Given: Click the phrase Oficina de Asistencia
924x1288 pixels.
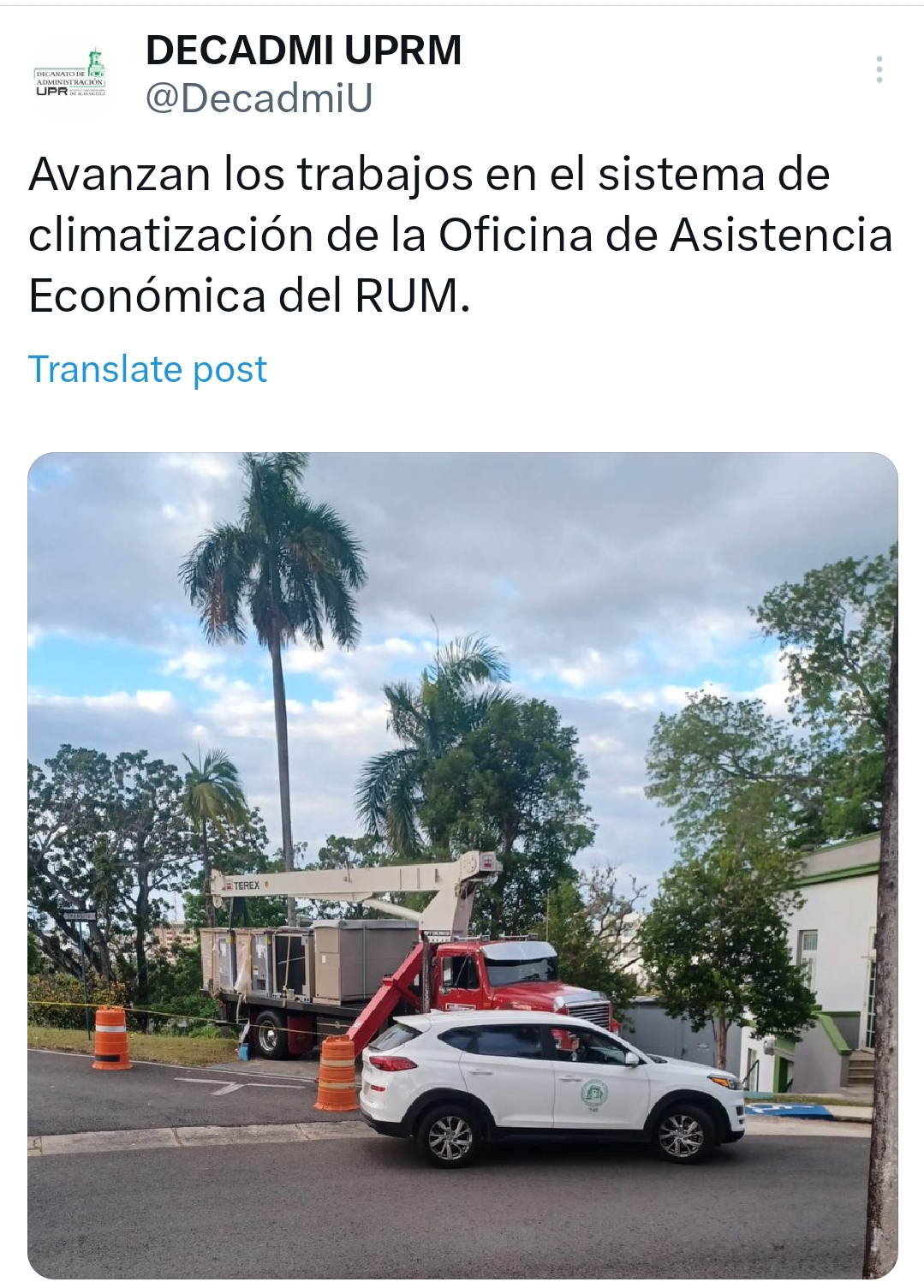Looking at the screenshot, I should coord(666,235).
